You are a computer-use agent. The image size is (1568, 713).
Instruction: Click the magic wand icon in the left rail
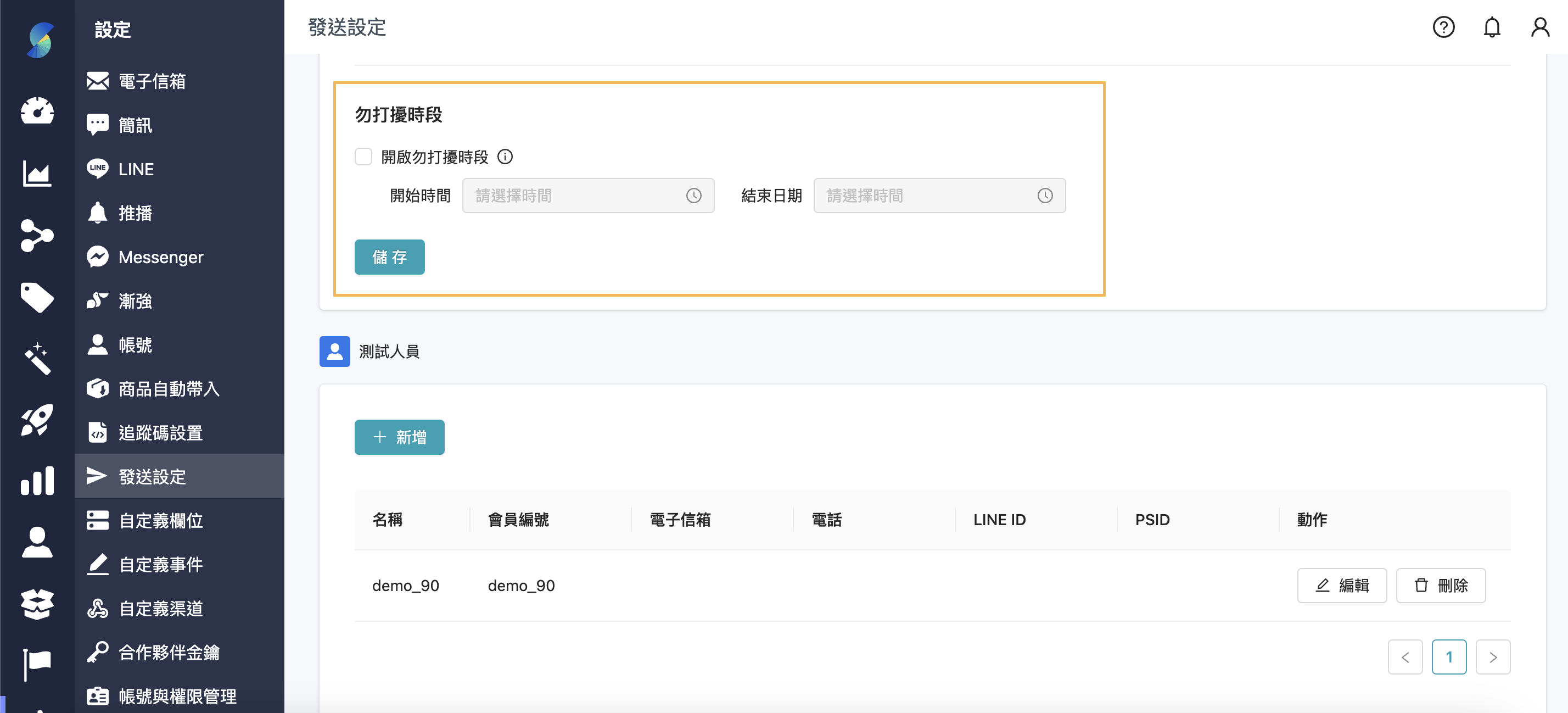tap(37, 359)
